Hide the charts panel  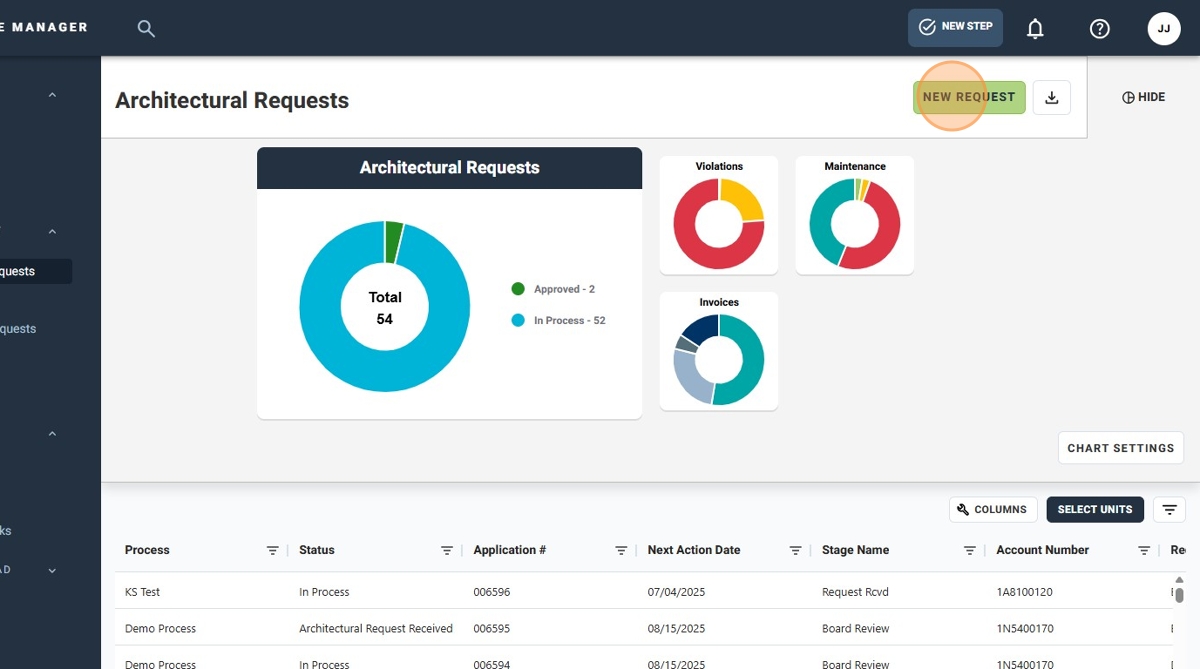(1143, 97)
